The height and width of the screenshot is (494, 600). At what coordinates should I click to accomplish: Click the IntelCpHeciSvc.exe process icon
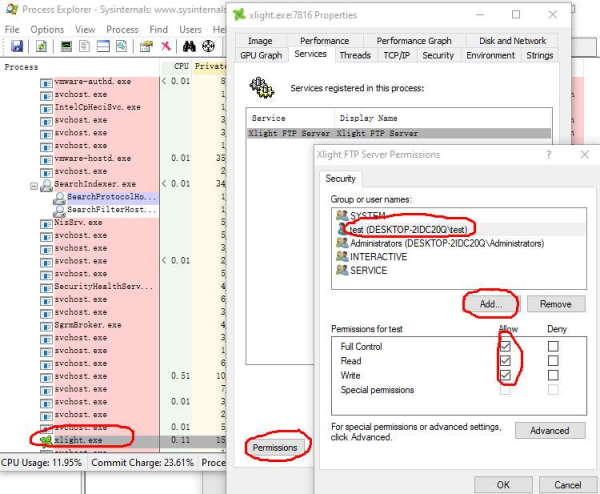(46, 109)
